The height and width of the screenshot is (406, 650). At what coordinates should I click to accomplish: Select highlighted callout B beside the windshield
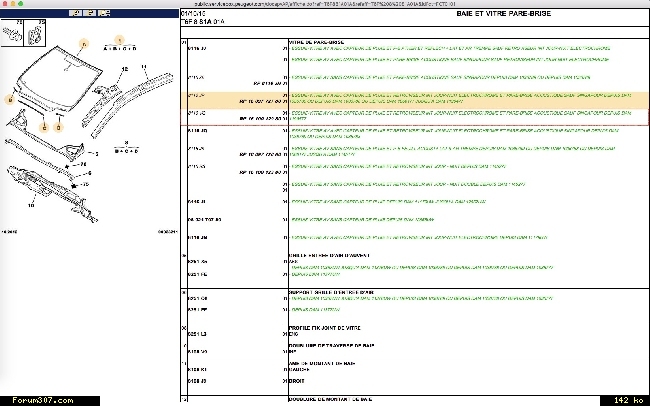(x=10, y=100)
